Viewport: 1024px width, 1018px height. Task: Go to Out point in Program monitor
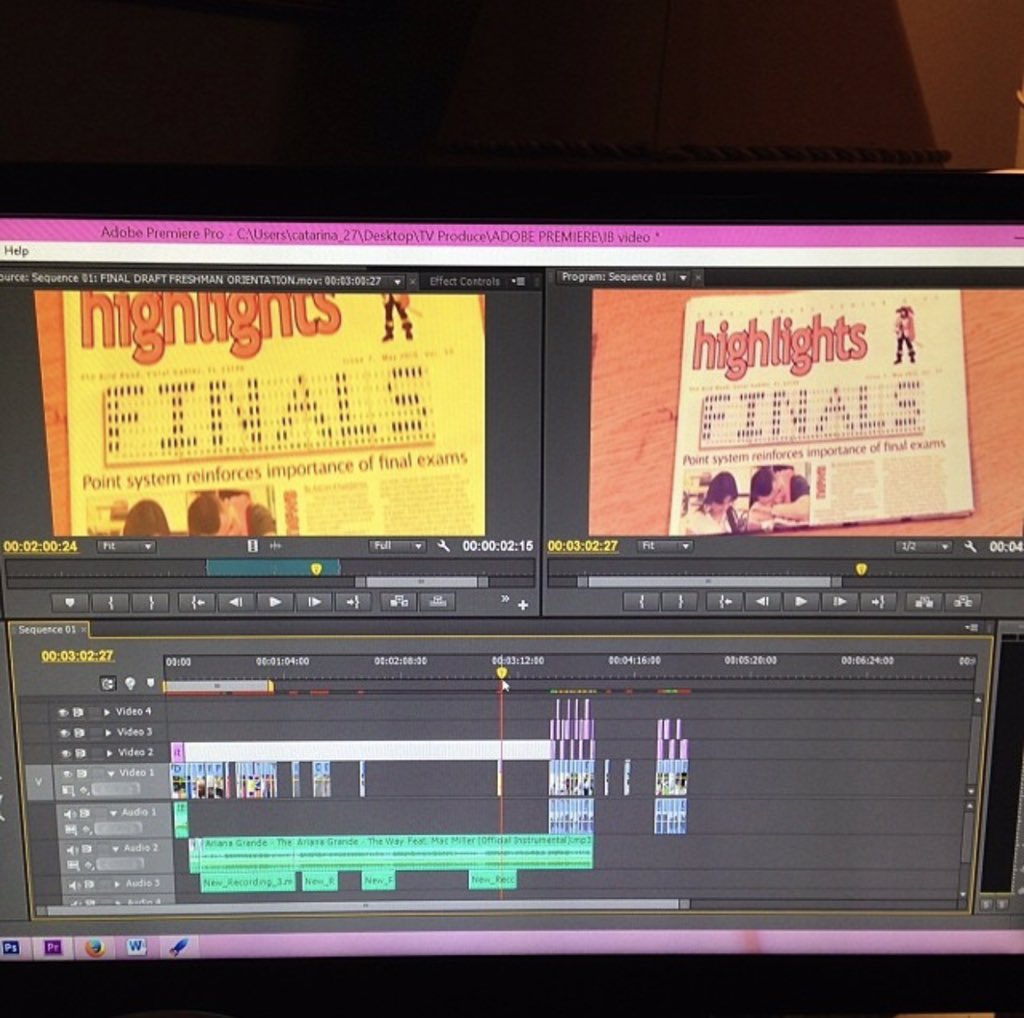[878, 602]
